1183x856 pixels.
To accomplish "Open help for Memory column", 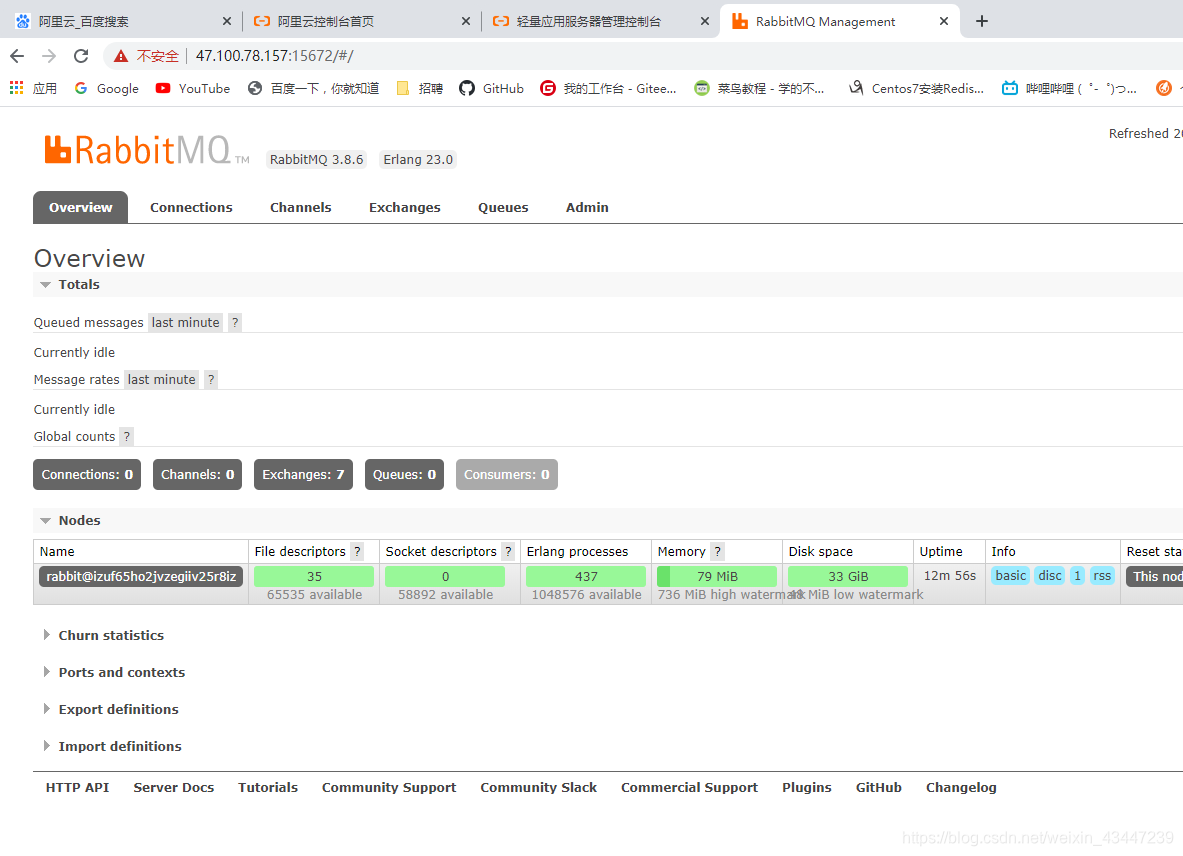I will click(x=717, y=552).
